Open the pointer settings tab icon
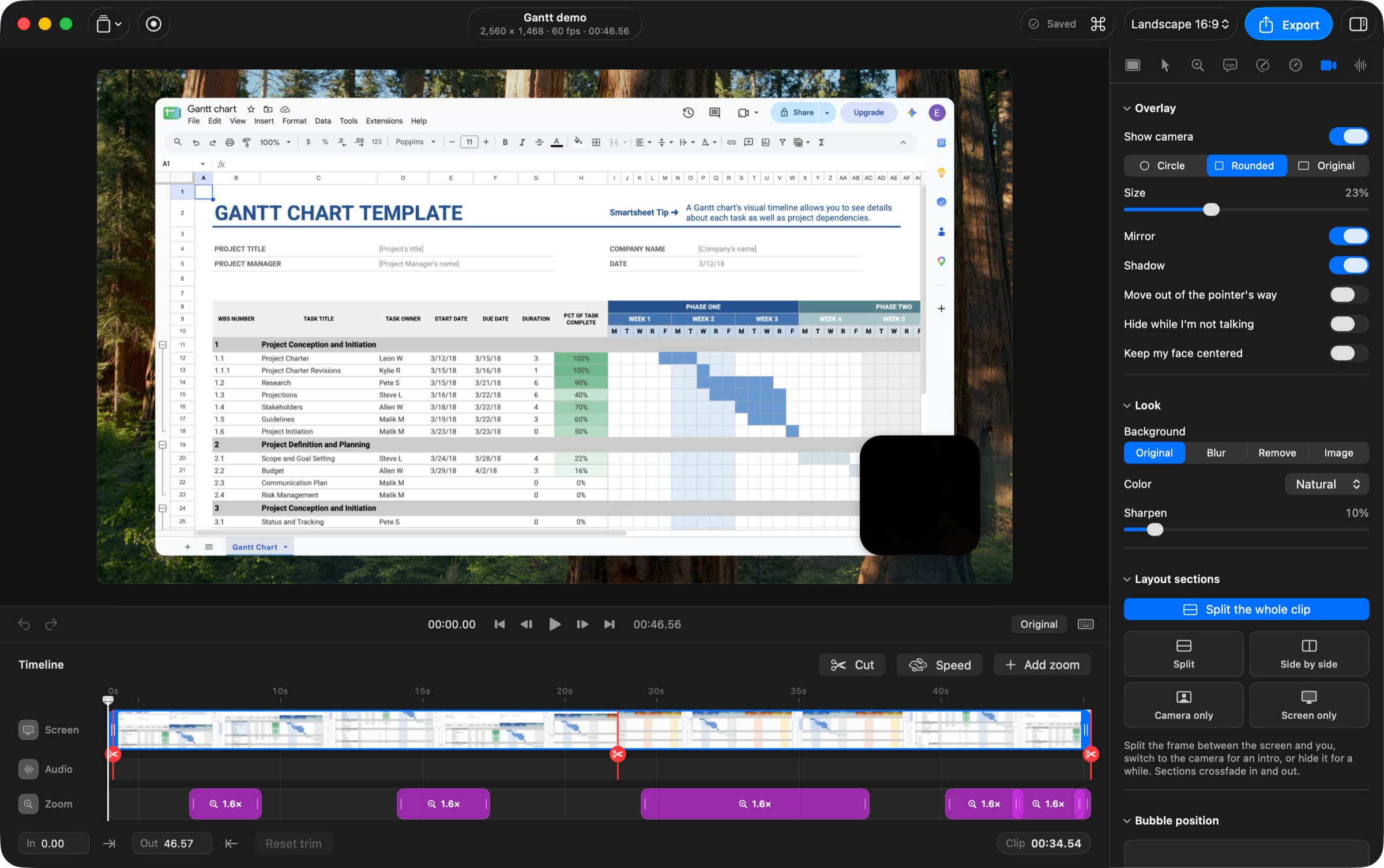Image resolution: width=1384 pixels, height=868 pixels. pyautogui.click(x=1165, y=65)
